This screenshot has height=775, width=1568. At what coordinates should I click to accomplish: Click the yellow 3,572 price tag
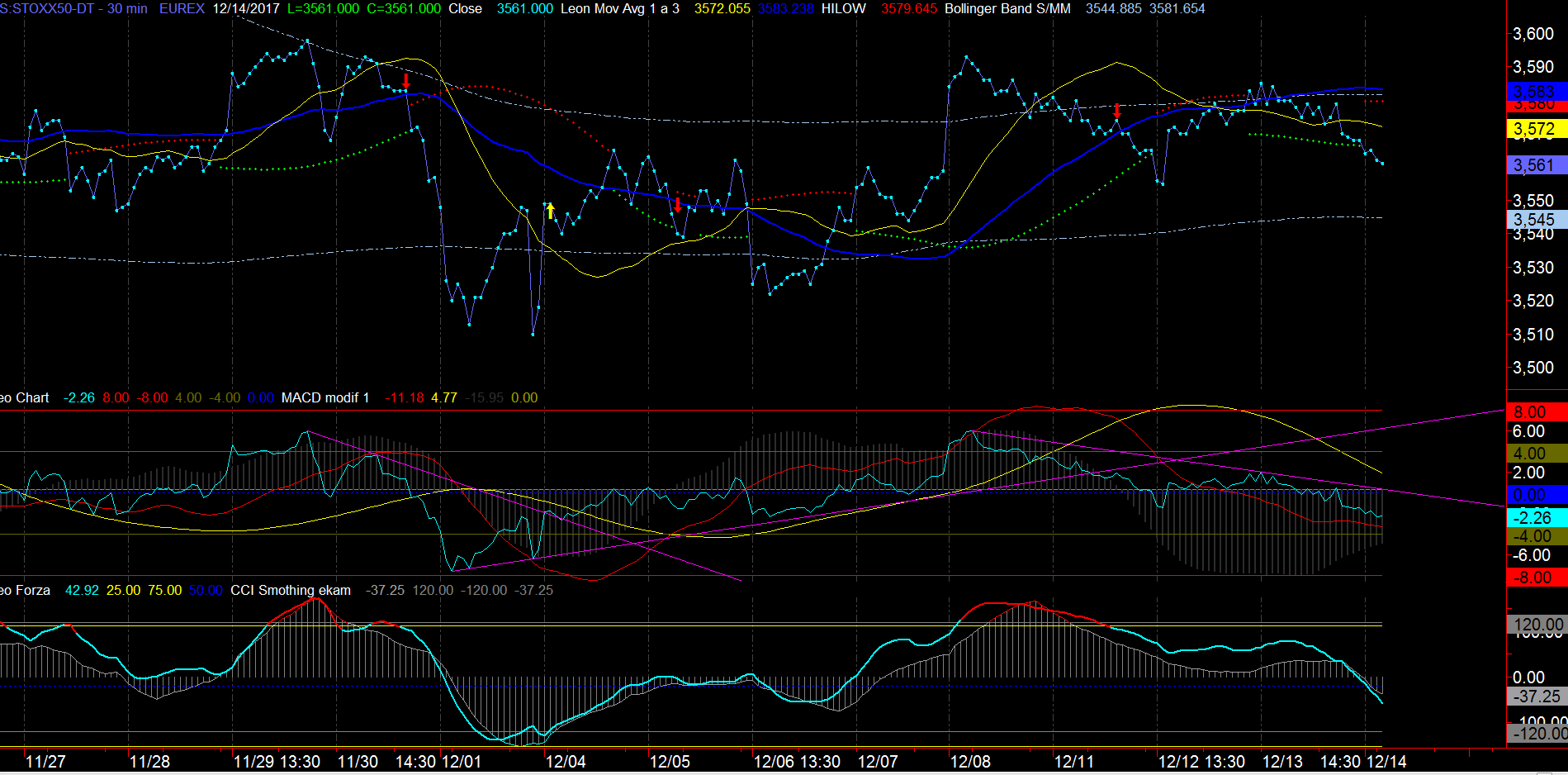pos(1537,129)
